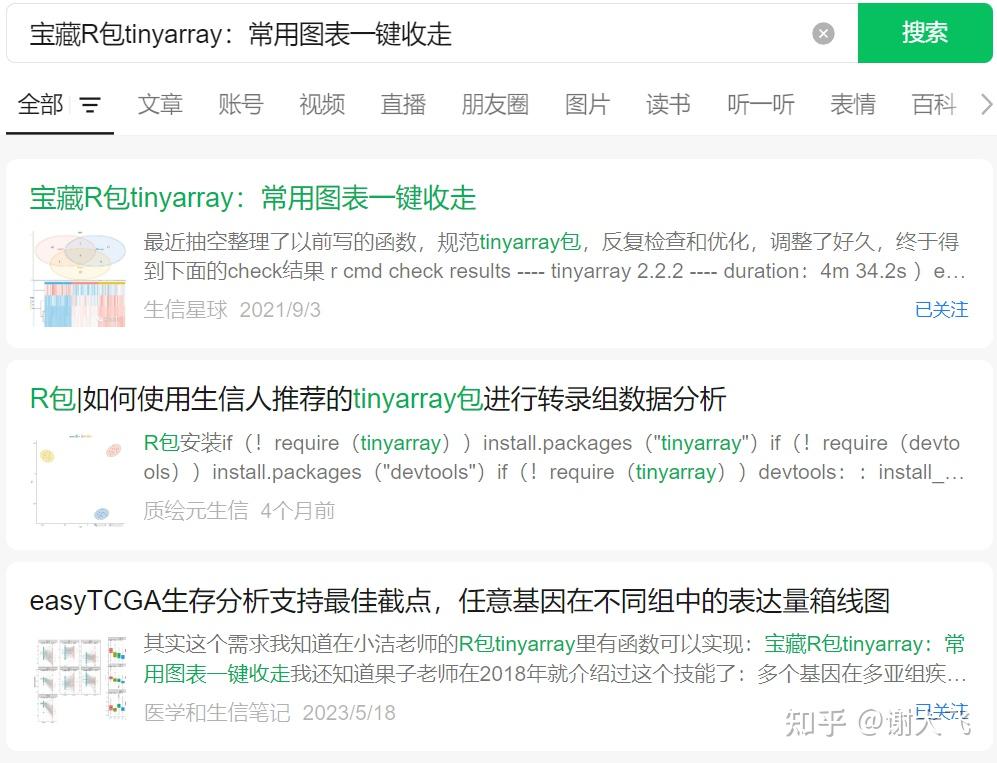Switch to the 文章 articles tab
997x763 pixels.
pos(159,105)
